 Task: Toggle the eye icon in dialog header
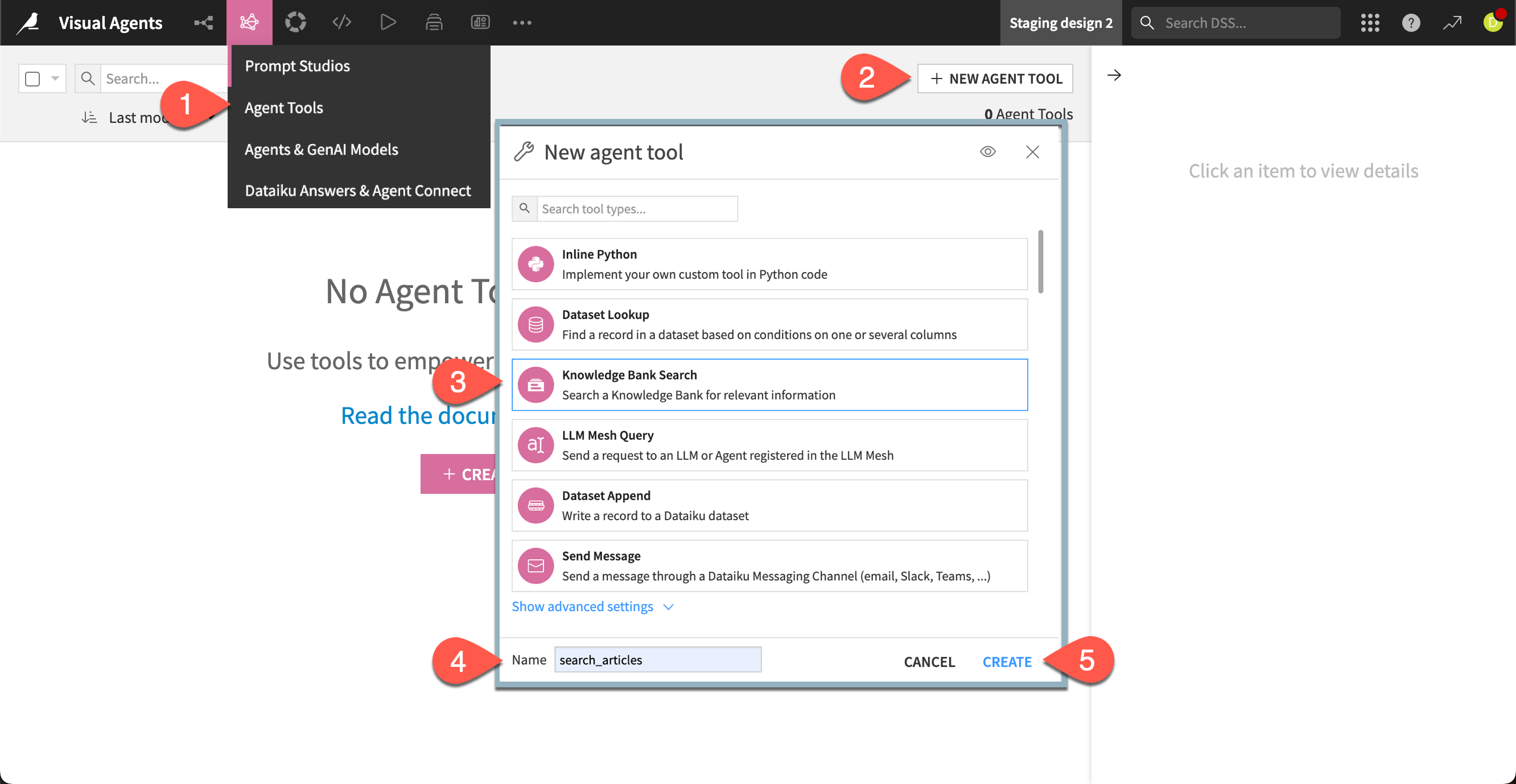point(987,152)
